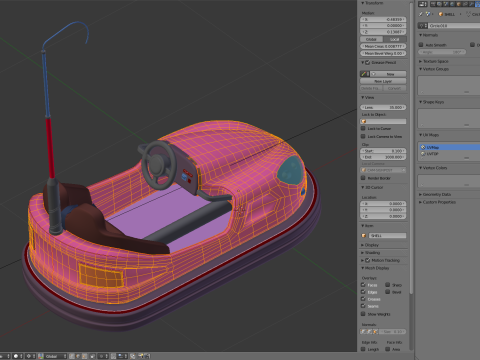Uncheck the Edges overlay checkbox
The image size is (480, 360).
(x=363, y=292)
